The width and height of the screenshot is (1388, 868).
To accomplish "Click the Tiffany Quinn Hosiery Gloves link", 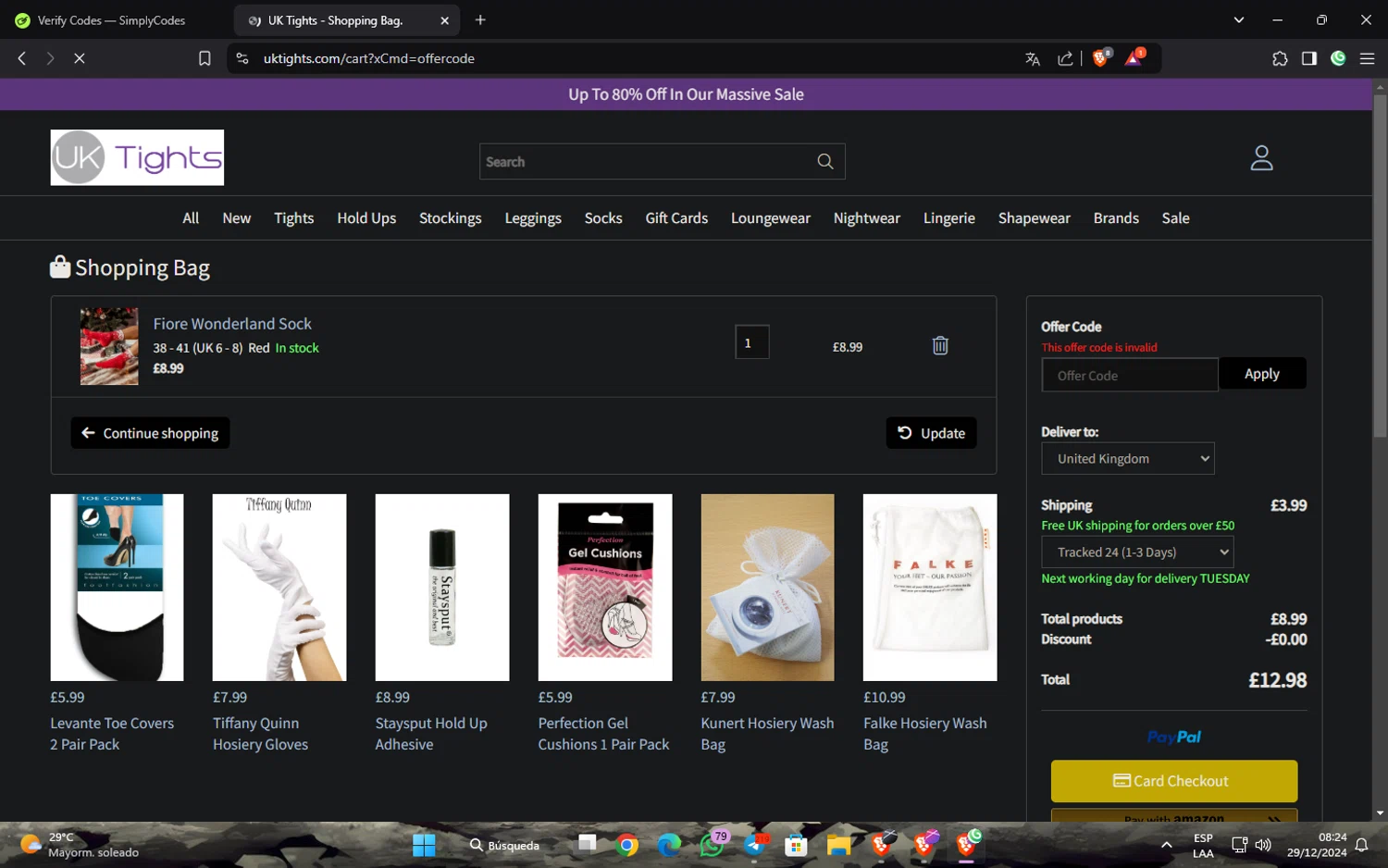I will (260, 734).
